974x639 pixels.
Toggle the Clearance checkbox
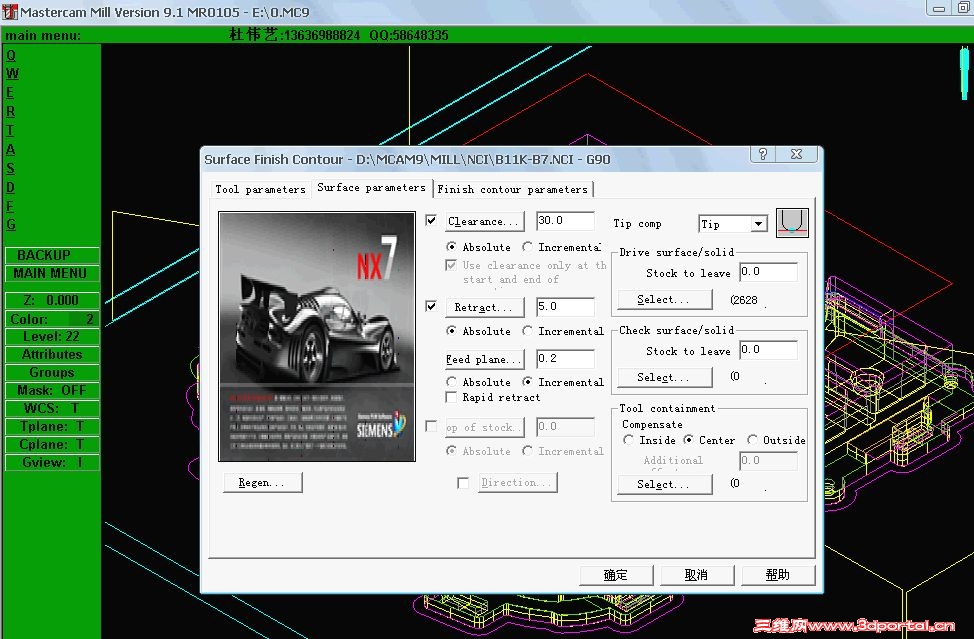[x=431, y=220]
